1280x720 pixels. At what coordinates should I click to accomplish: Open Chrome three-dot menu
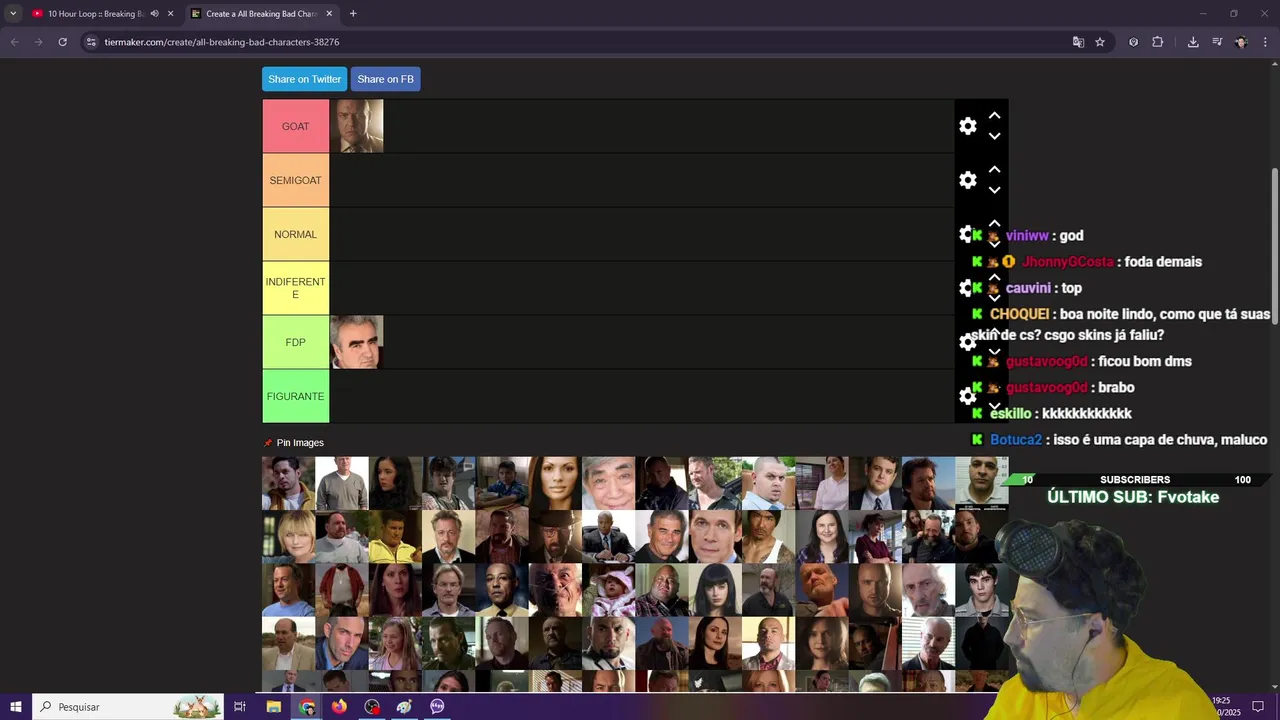(1265, 42)
